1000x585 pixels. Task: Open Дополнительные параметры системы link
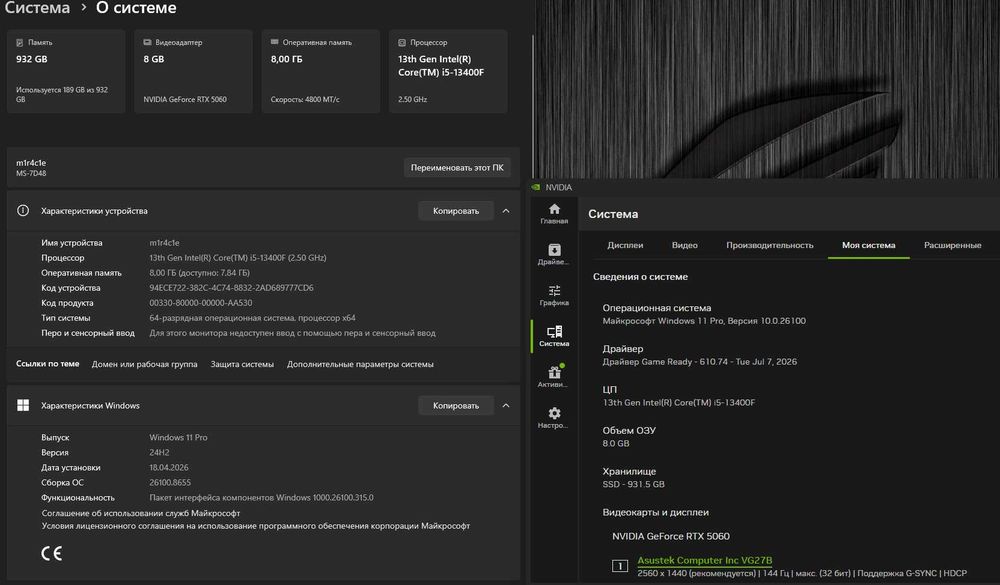coord(360,364)
